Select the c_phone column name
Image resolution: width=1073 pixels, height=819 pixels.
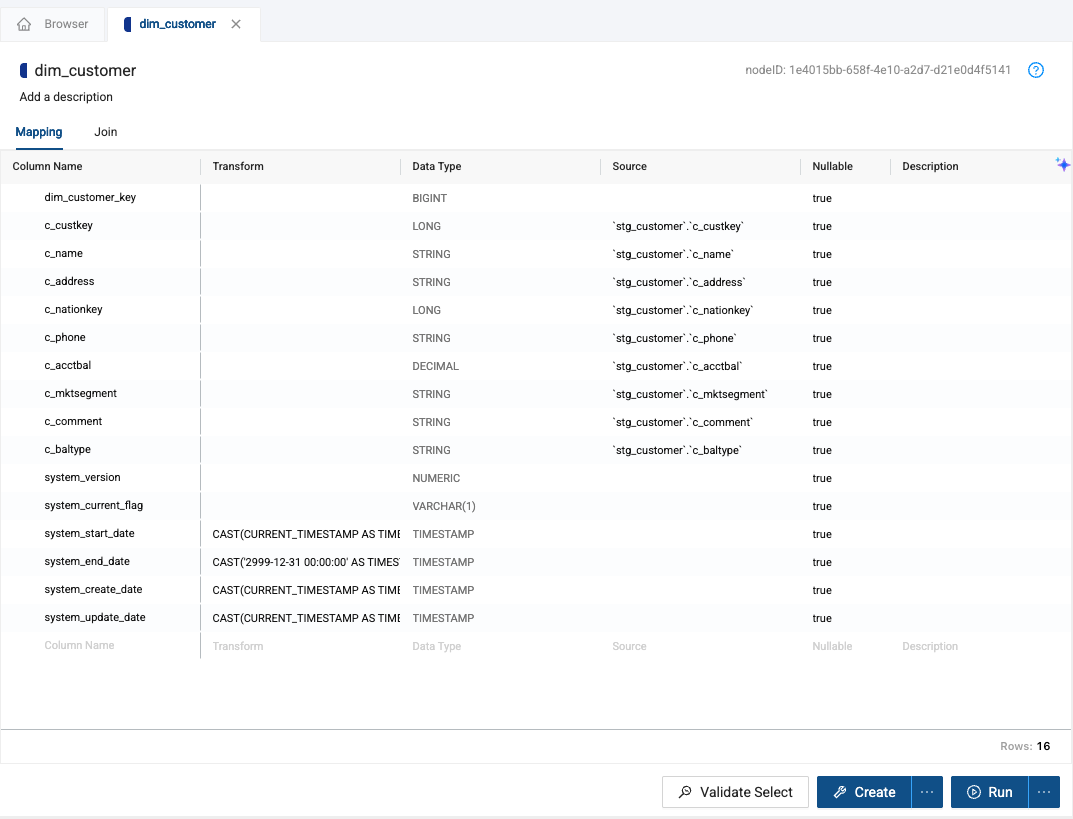65,337
